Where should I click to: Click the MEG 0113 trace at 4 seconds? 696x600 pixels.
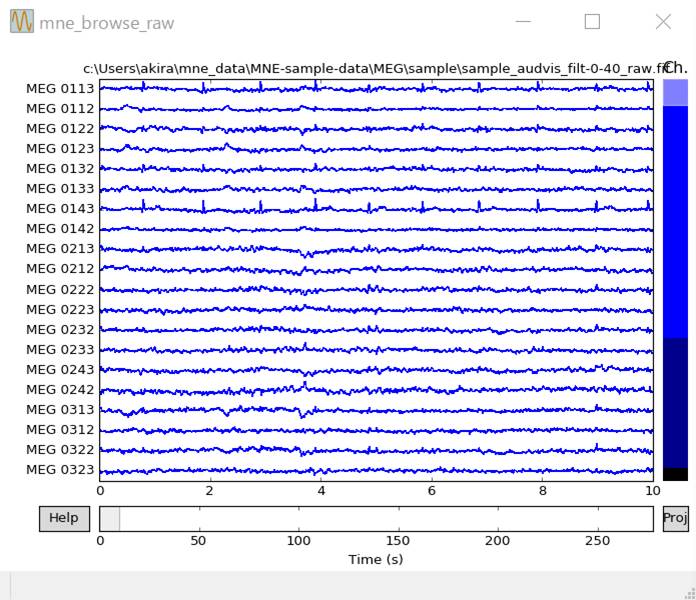point(321,88)
